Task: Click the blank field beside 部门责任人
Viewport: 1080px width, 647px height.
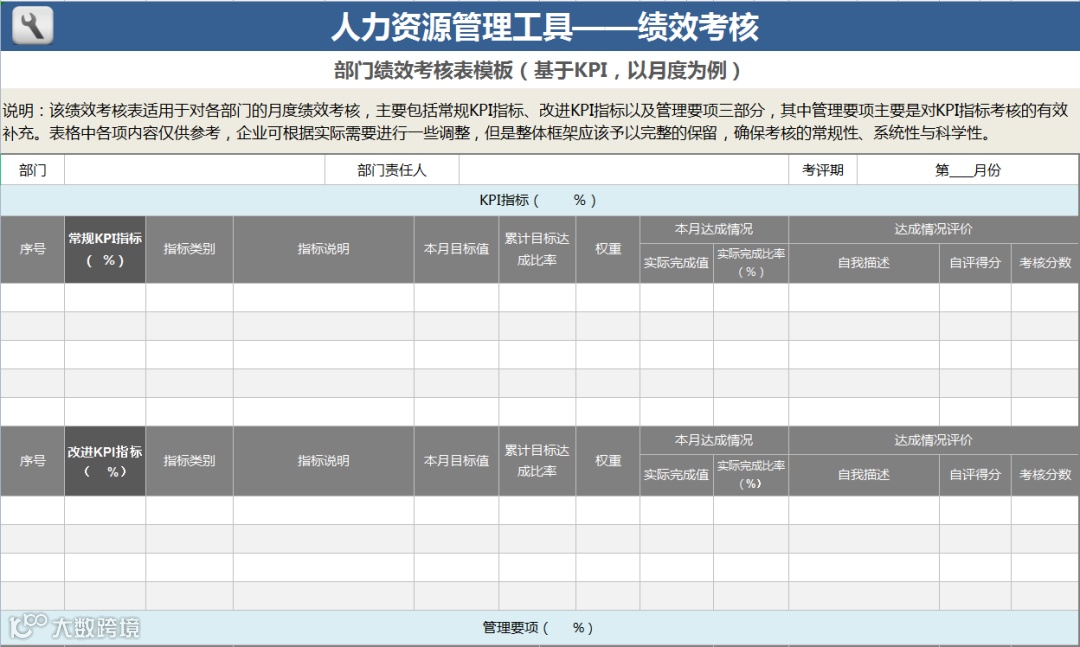Action: point(624,170)
